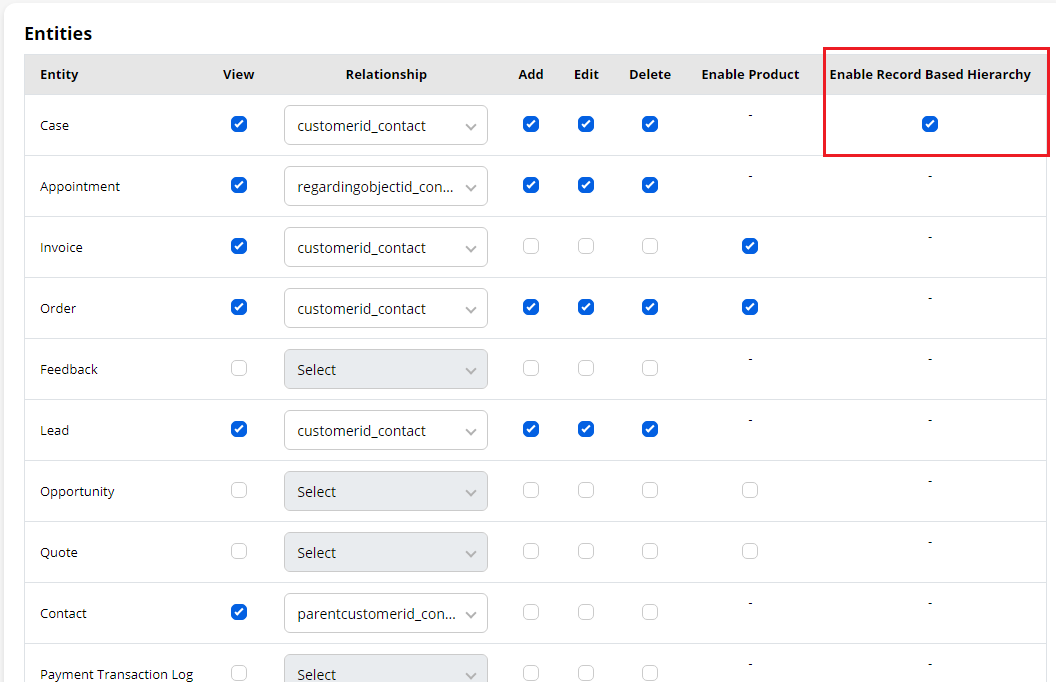Enable View for Quote entity

239,551
